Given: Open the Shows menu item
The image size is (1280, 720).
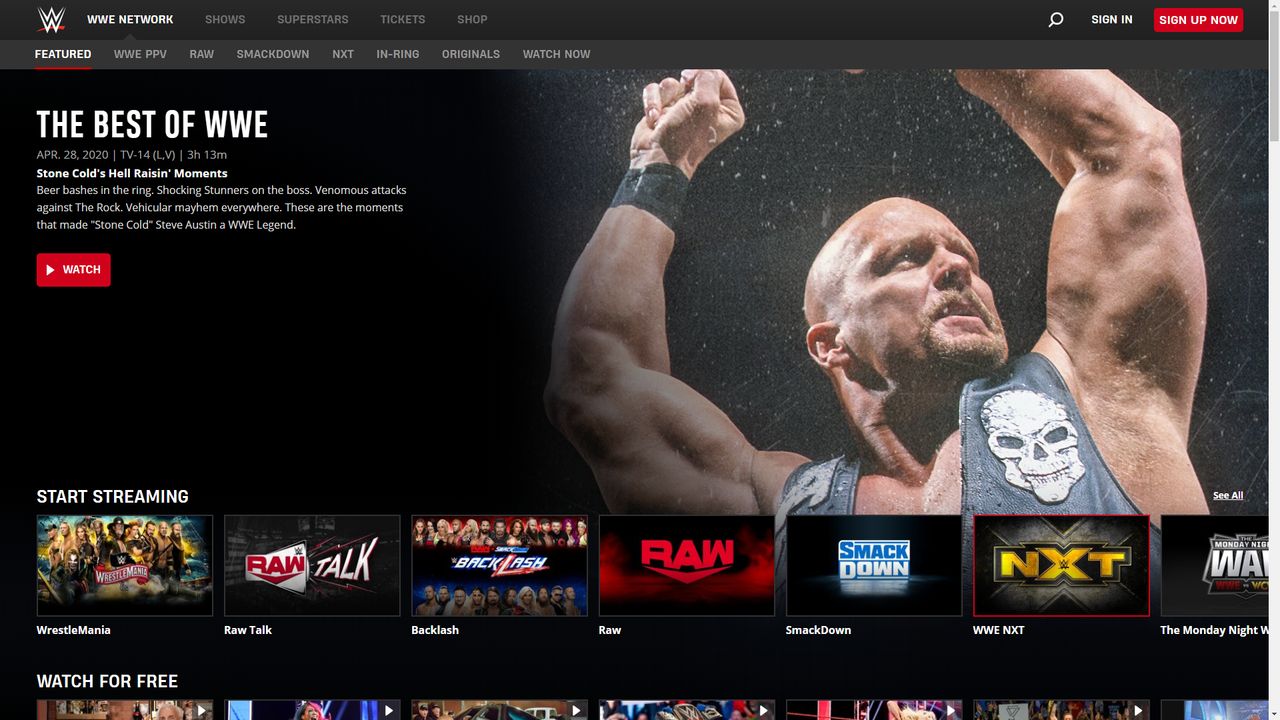Looking at the screenshot, I should 225,19.
